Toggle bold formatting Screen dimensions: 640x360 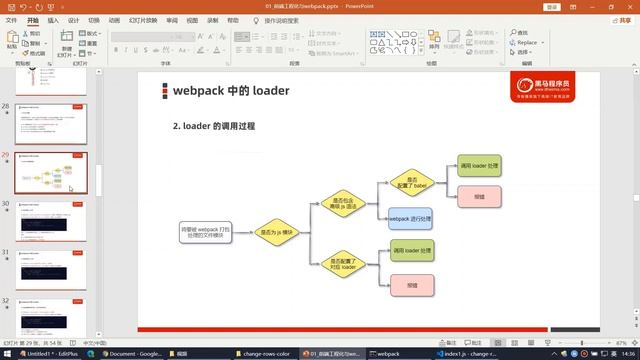[116, 50]
